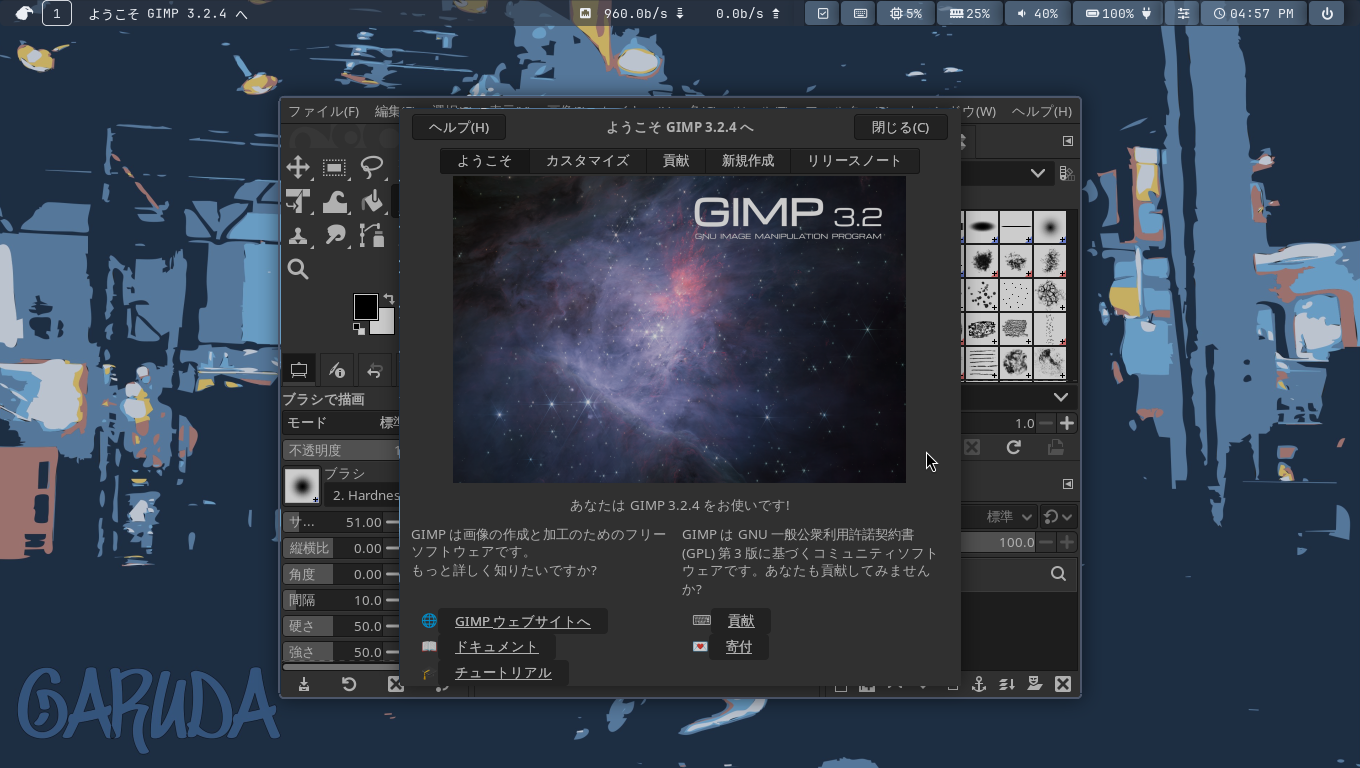
Task: Increase brush spacing with plus button
Action: click(1067, 423)
